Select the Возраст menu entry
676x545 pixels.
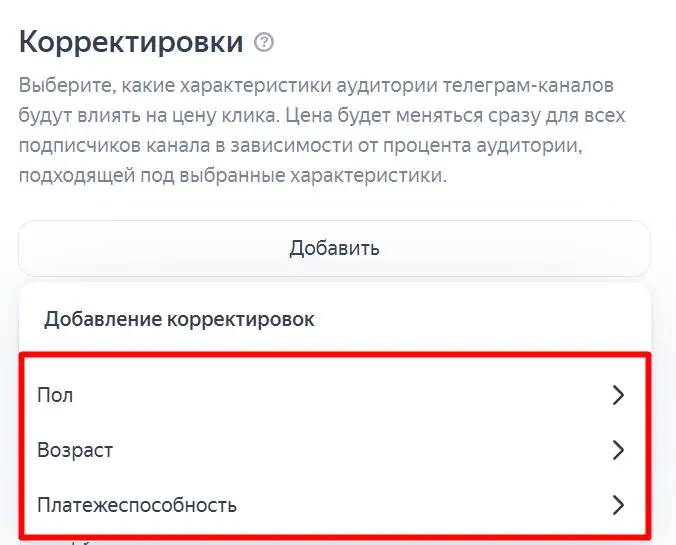click(x=334, y=450)
